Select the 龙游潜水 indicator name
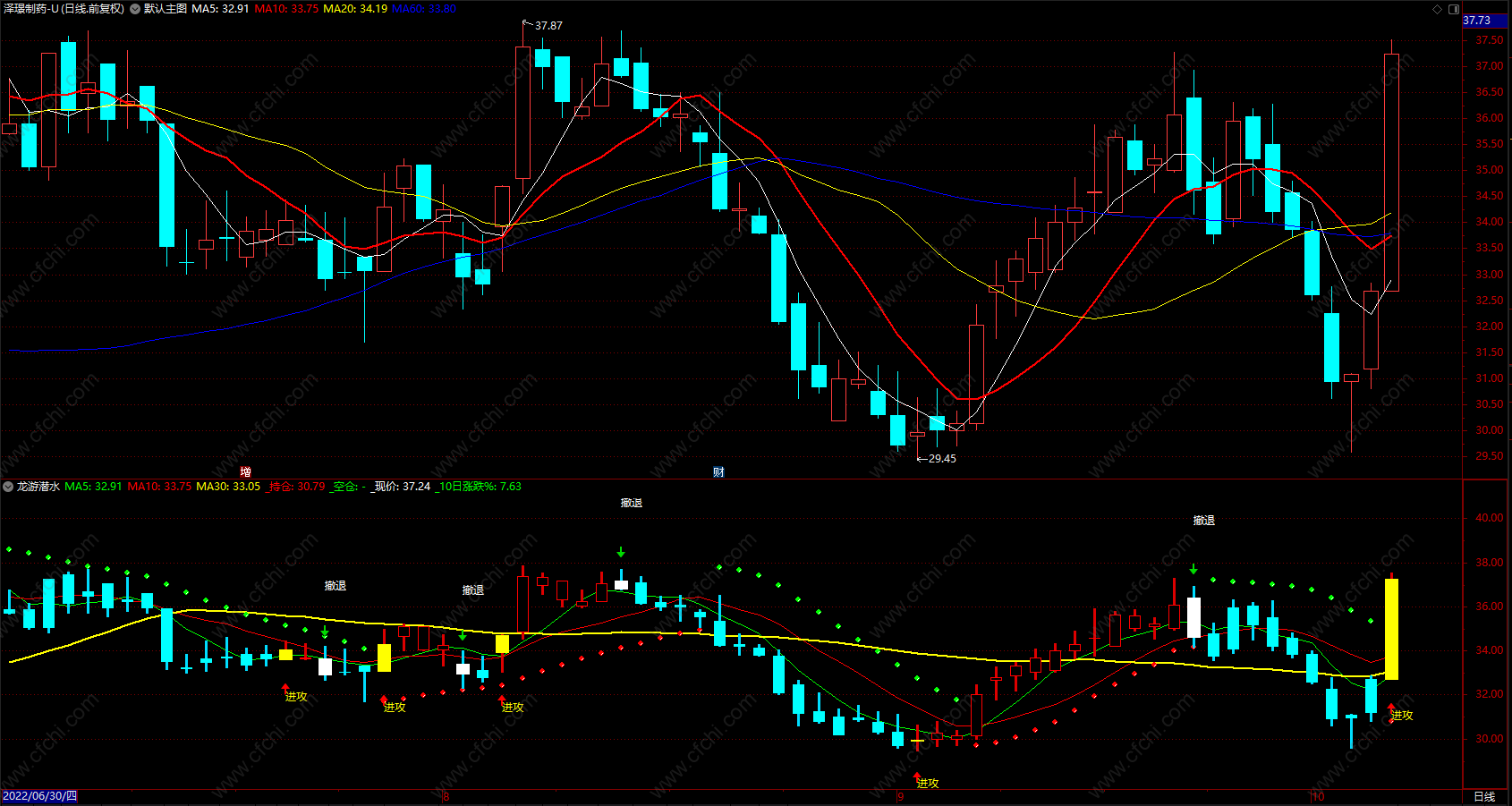The image size is (1512, 806). [x=38, y=487]
